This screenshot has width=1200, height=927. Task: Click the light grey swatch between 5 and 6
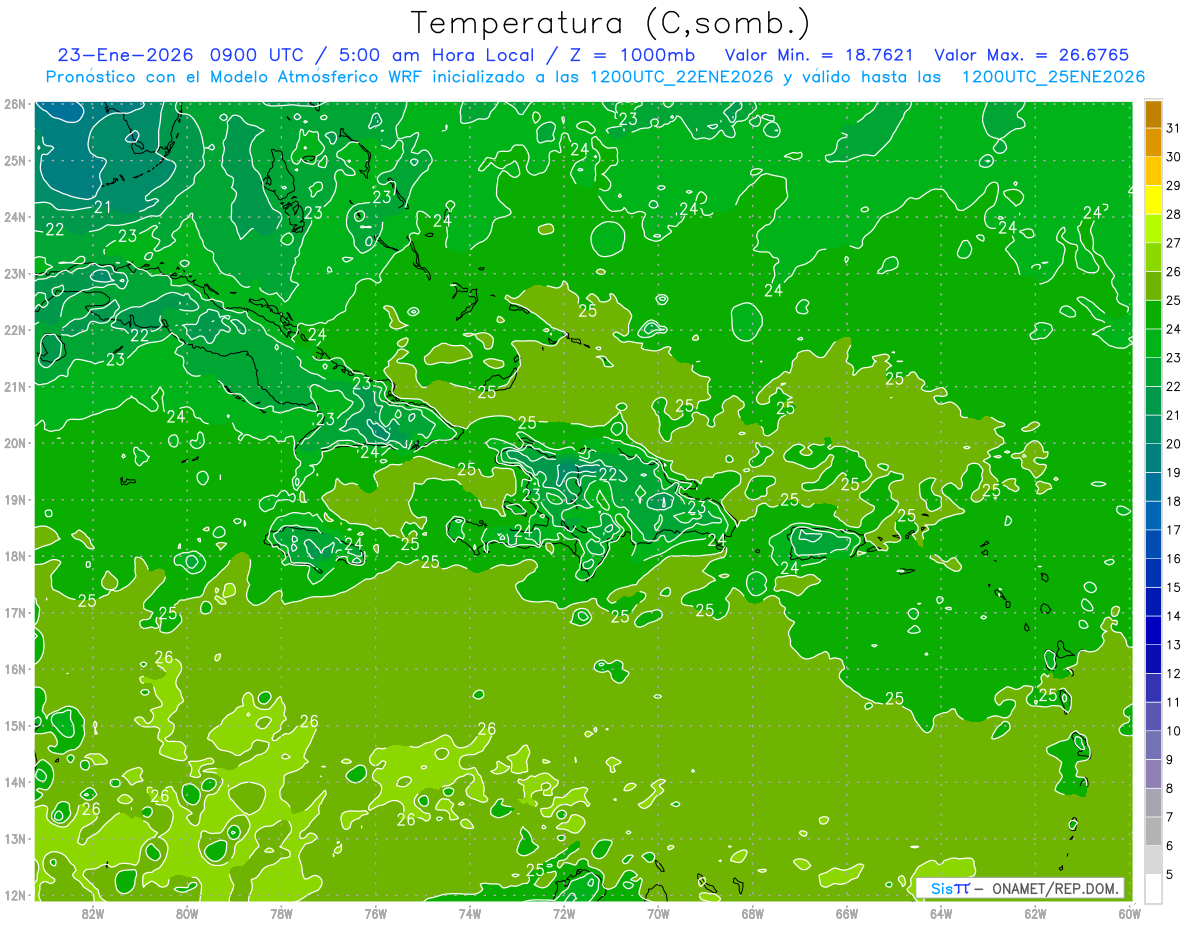coord(1153,860)
